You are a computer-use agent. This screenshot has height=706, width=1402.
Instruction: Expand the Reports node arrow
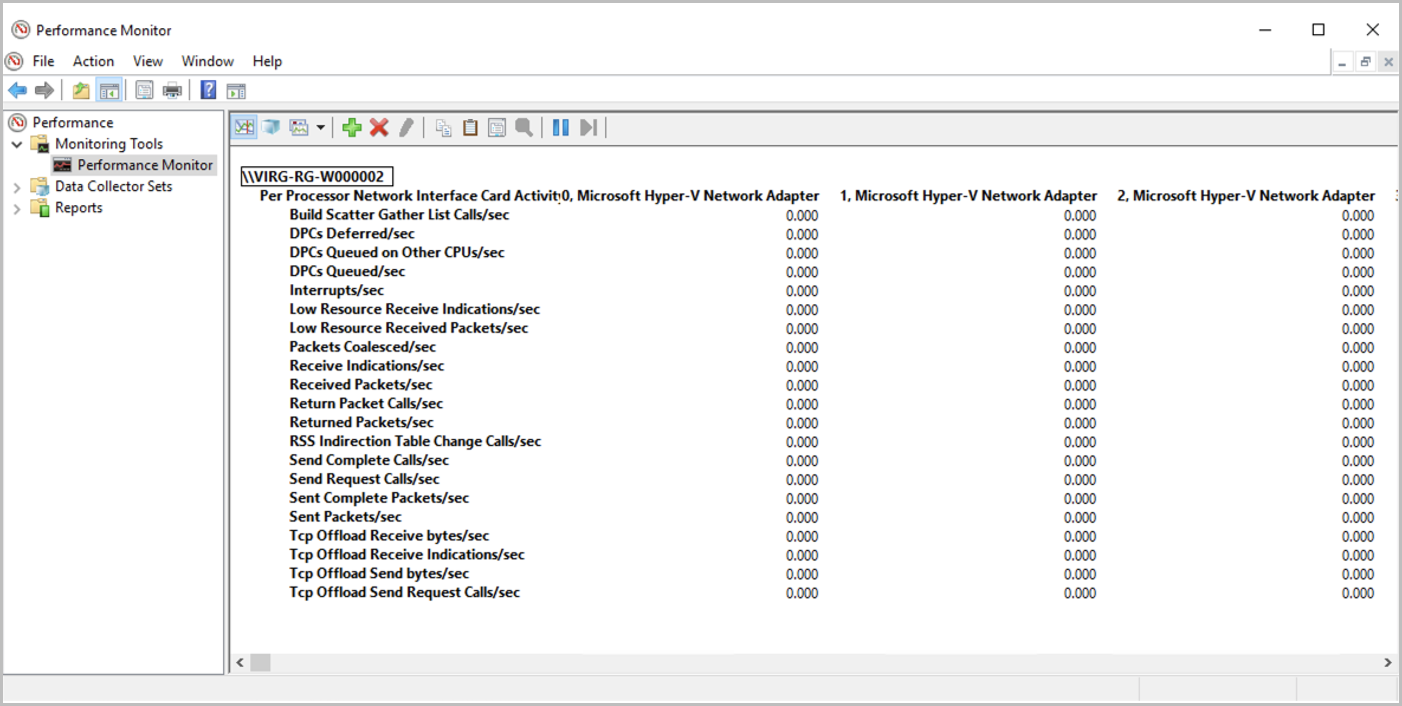coord(17,208)
